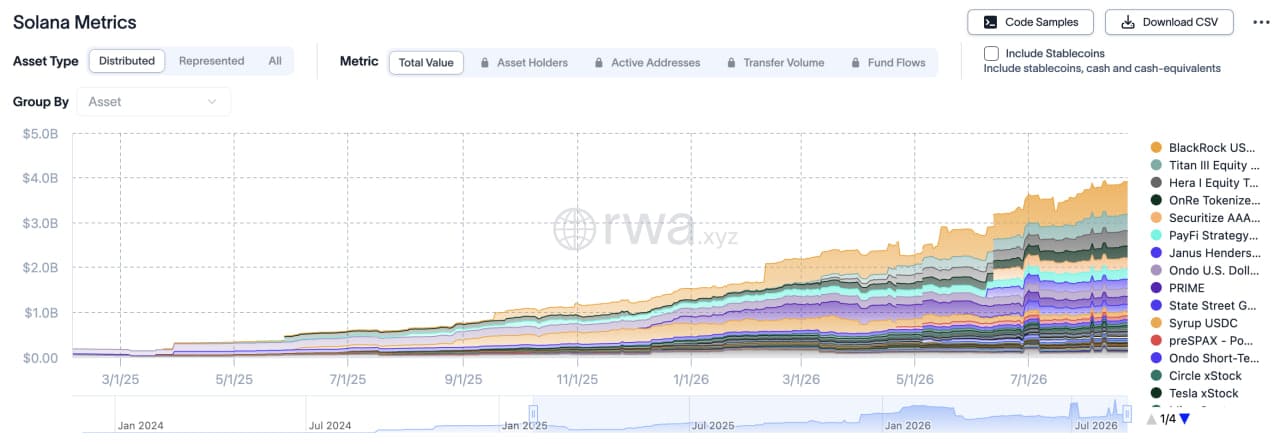The width and height of the screenshot is (1280, 444).
Task: Open the three-dot more options menu
Action: coord(1260,22)
